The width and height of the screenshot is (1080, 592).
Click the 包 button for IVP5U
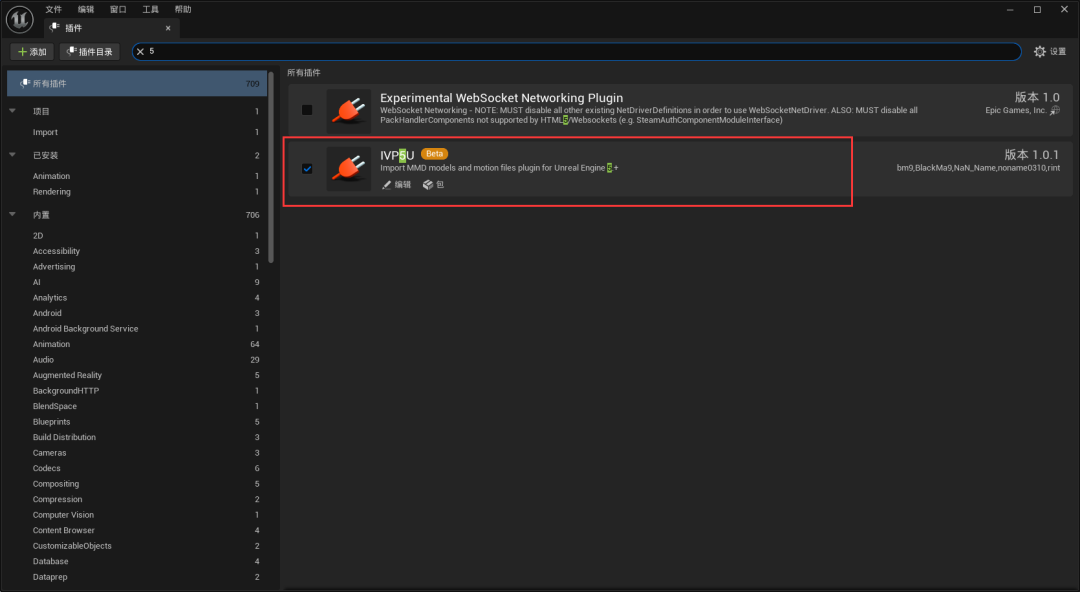pos(434,185)
